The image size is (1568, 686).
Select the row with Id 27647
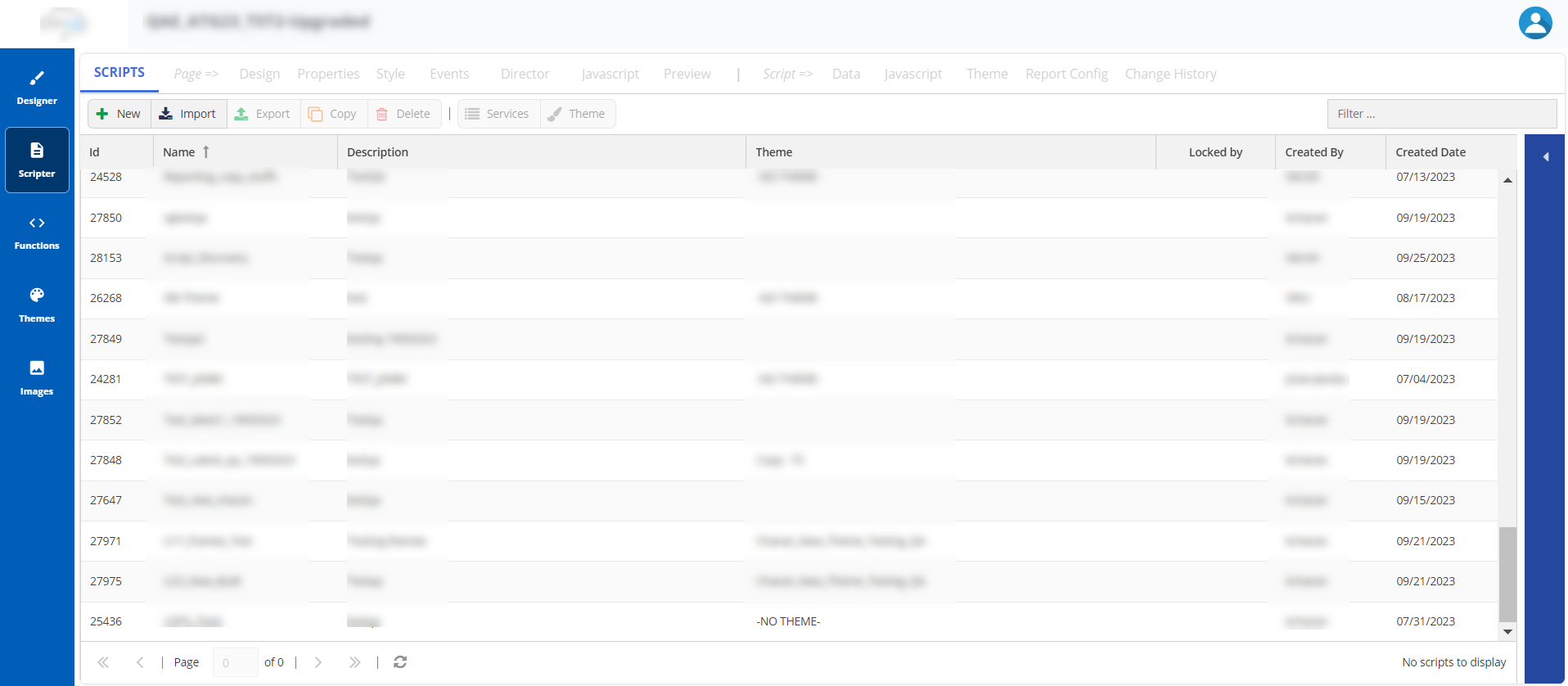click(789, 500)
